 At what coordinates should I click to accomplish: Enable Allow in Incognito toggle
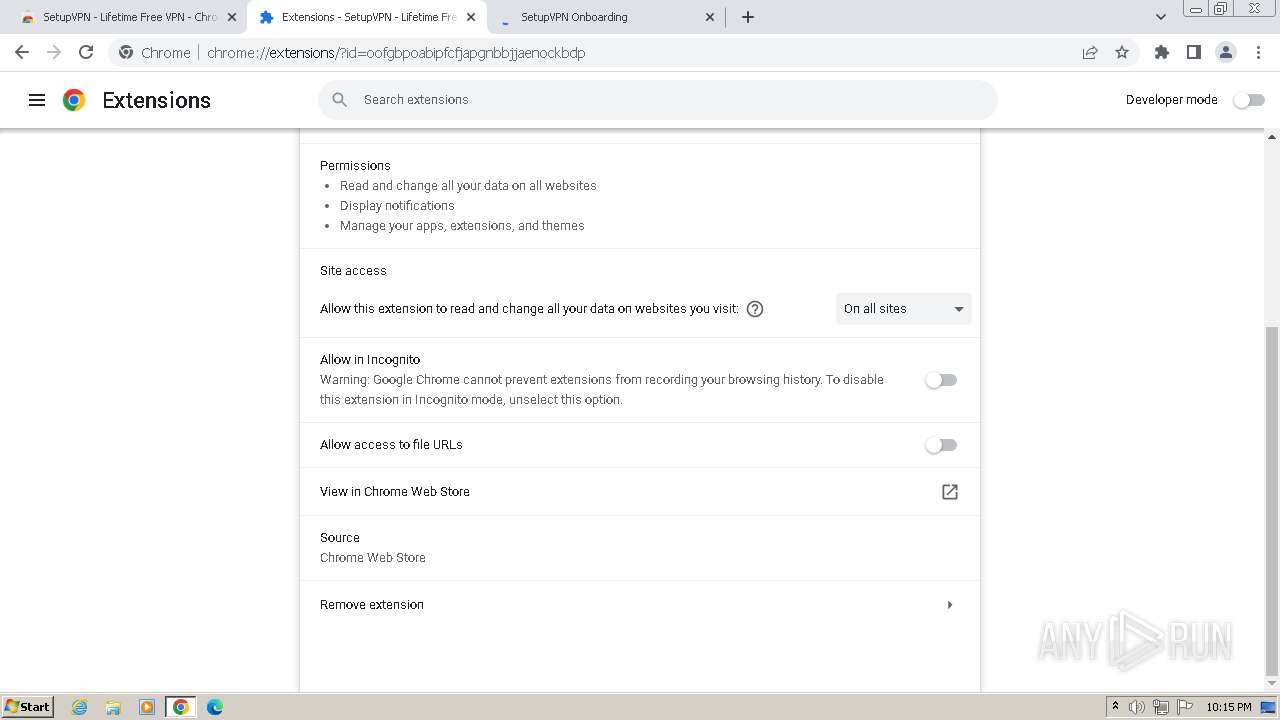coord(941,380)
